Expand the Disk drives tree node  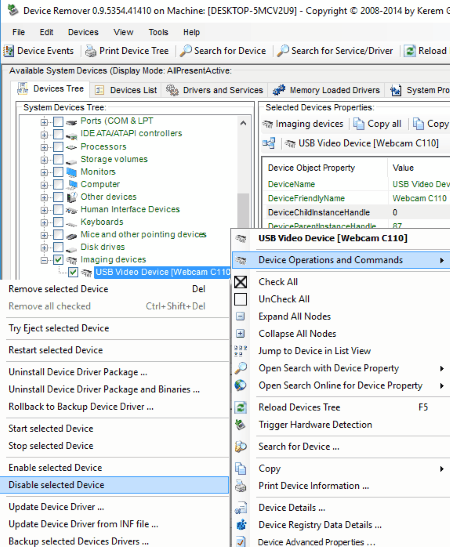point(44,247)
